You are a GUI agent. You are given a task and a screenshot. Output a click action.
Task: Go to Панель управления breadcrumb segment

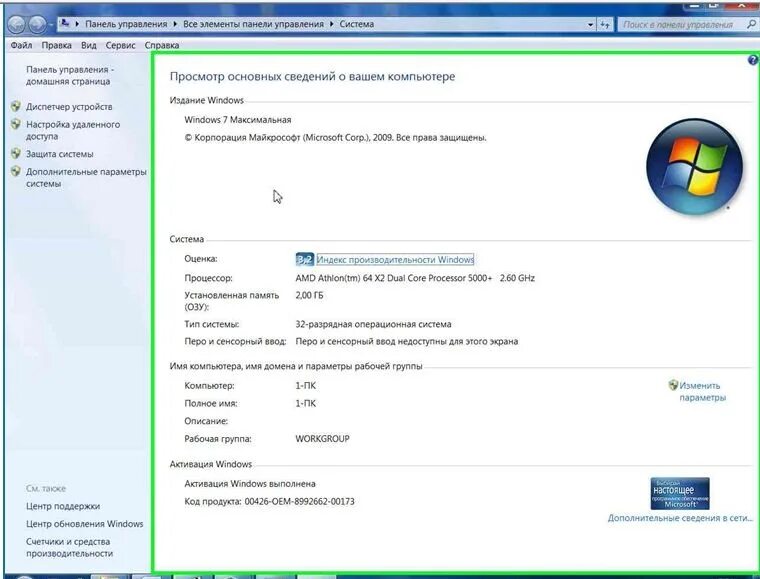click(126, 24)
